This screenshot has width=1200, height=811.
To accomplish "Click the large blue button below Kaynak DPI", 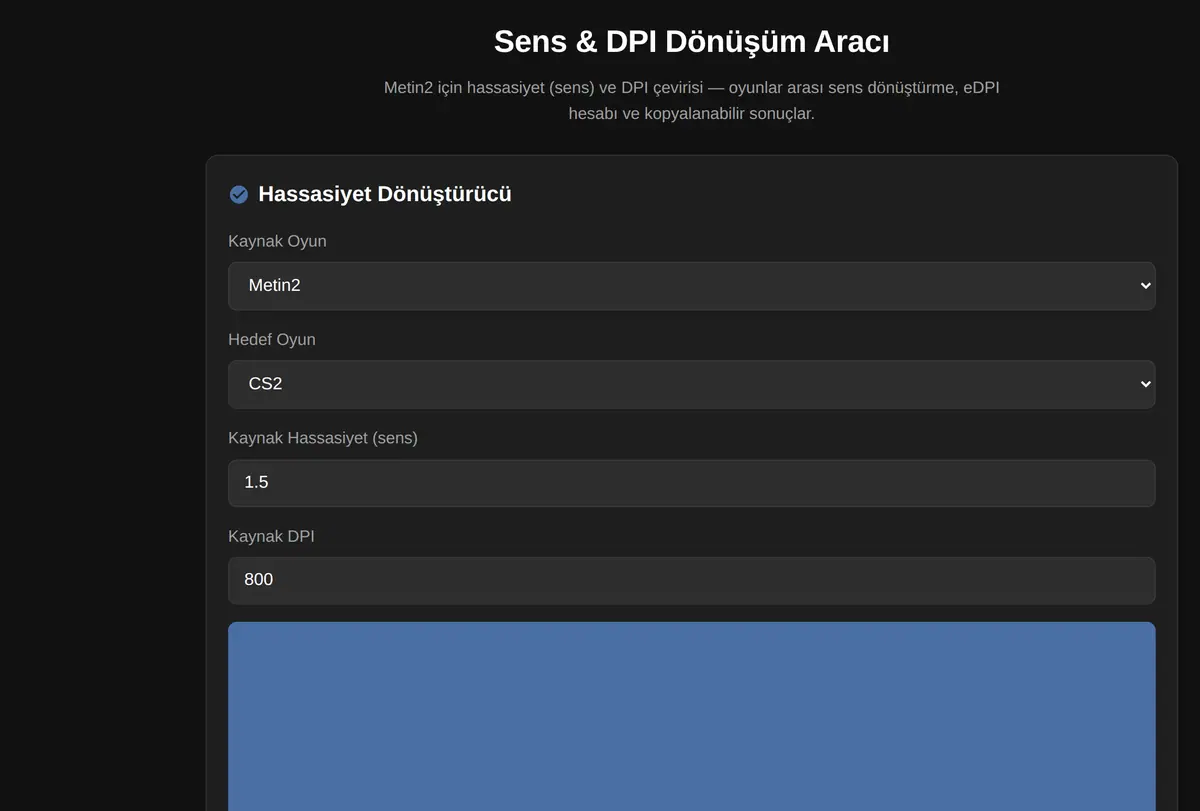I will pos(692,716).
